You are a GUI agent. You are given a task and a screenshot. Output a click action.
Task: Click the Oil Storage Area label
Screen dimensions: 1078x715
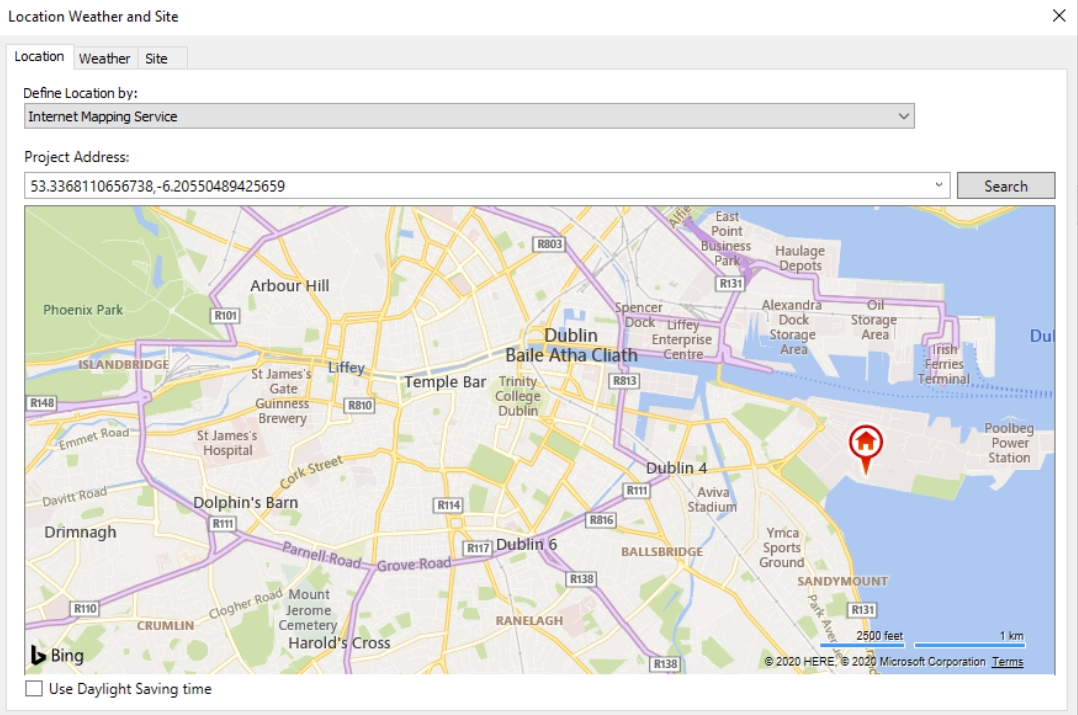coord(874,320)
